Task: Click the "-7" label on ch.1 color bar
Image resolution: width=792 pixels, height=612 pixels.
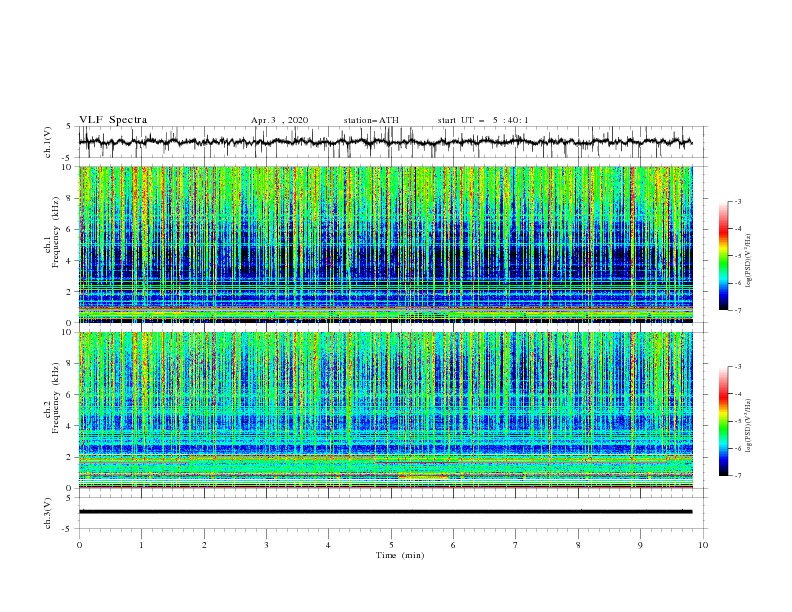Action: tap(738, 310)
